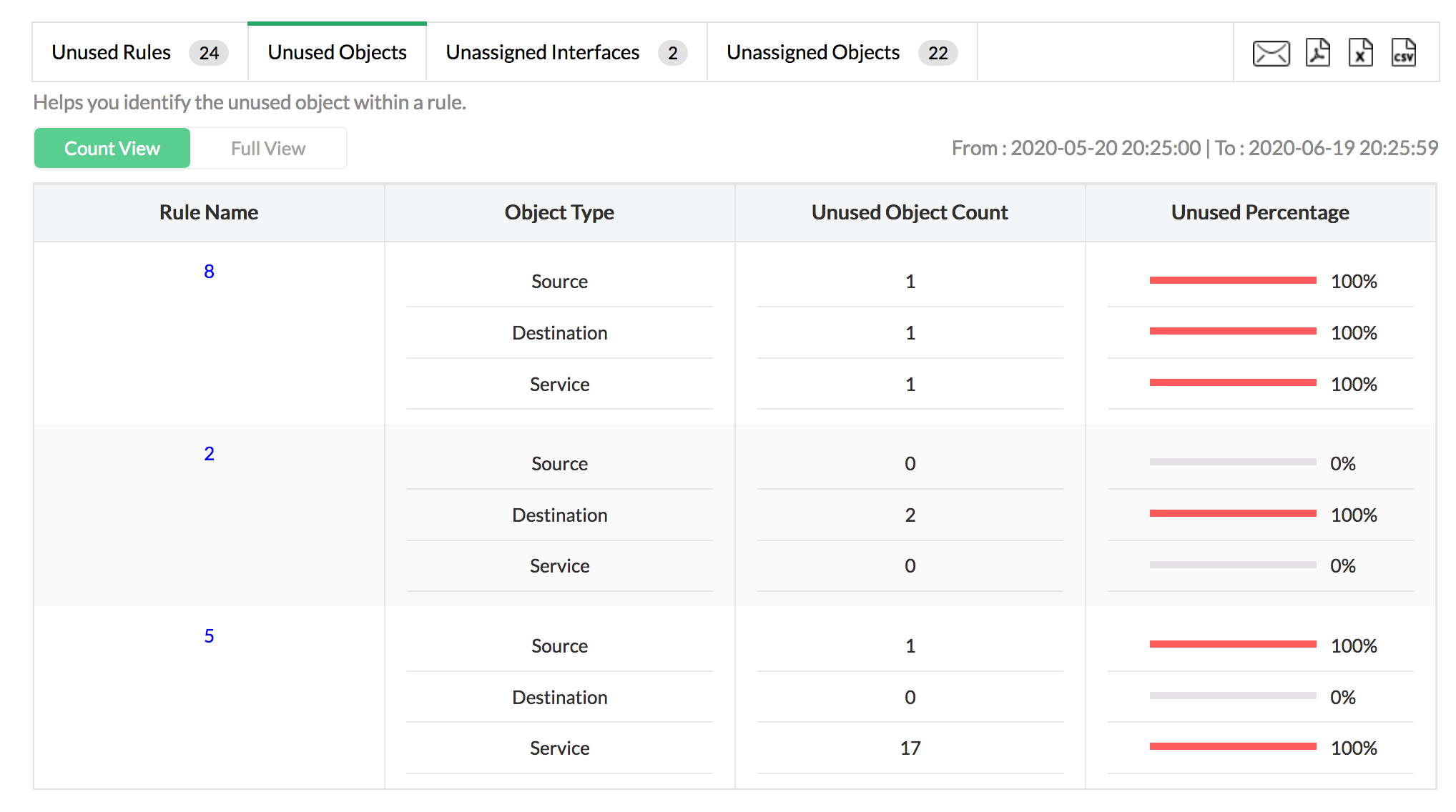
Task: Switch to Unassigned Interfaces tab
Action: coord(541,51)
